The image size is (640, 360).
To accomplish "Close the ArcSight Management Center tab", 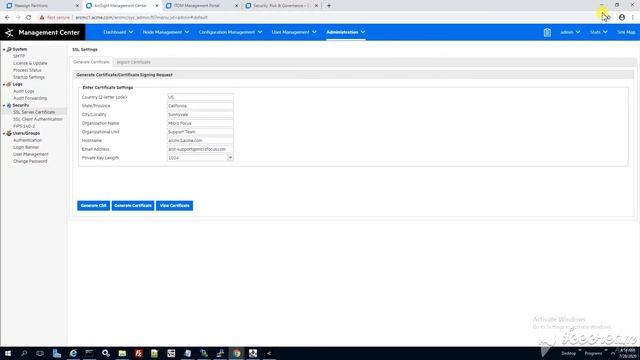I will point(157,6).
